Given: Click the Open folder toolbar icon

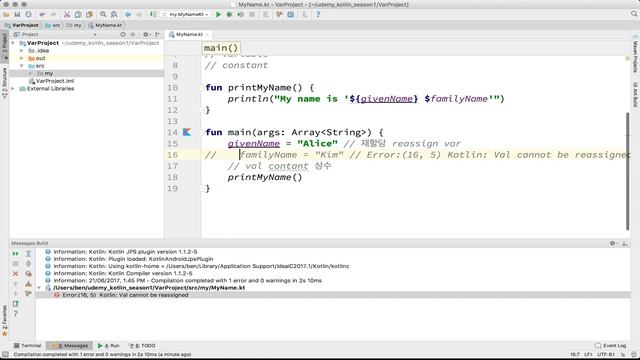Looking at the screenshot, I should pyautogui.click(x=6, y=14).
